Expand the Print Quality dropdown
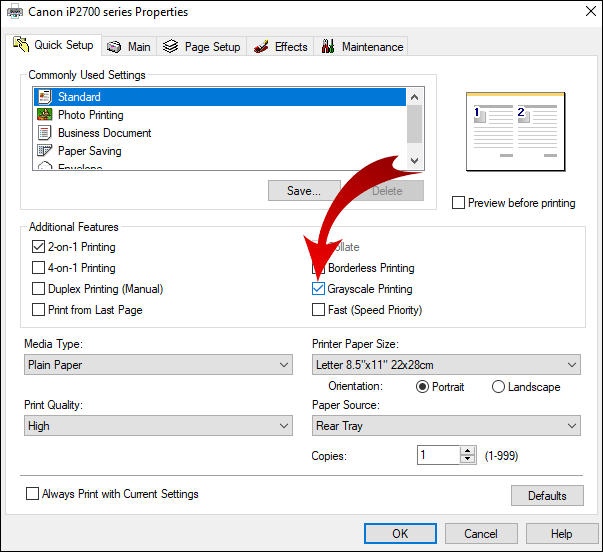The width and height of the screenshot is (603, 552). click(x=158, y=426)
